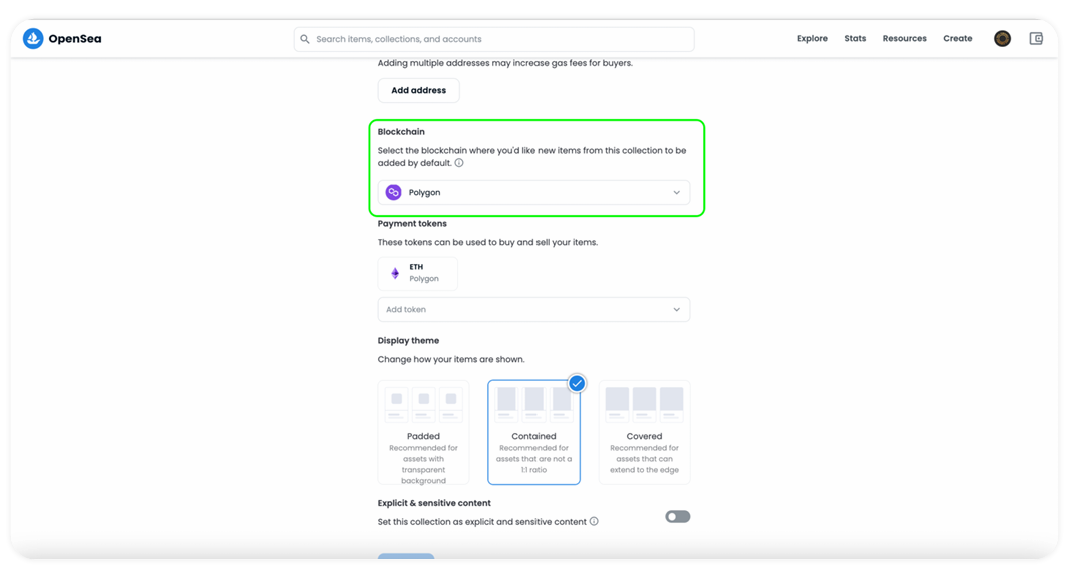Click the Add address button
Screen dimensions: 1070x568
418,90
